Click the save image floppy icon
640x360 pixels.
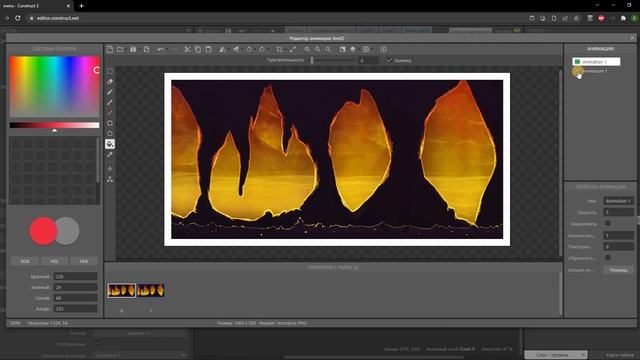133,49
